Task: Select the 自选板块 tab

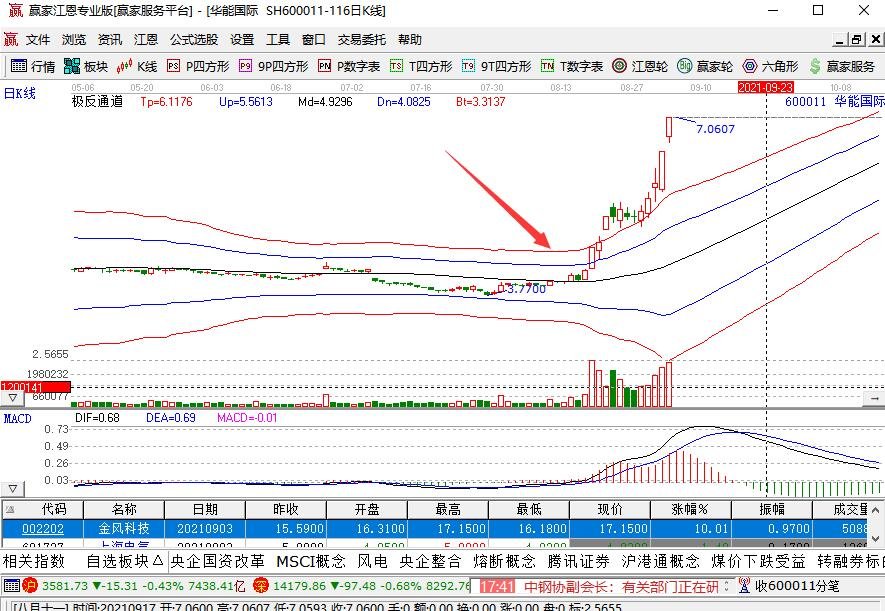Action: (124, 561)
